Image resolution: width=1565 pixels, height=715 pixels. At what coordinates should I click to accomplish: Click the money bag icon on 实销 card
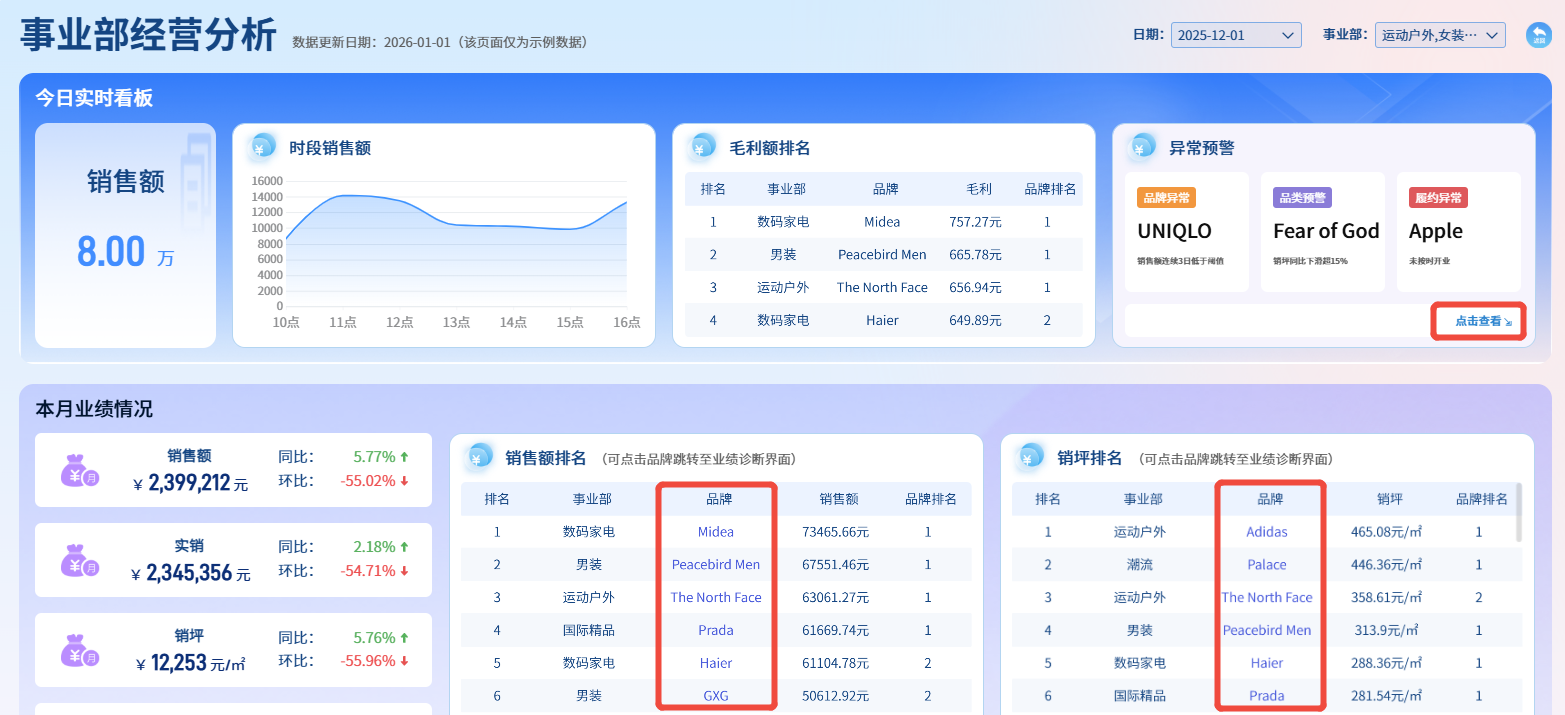tap(79, 560)
